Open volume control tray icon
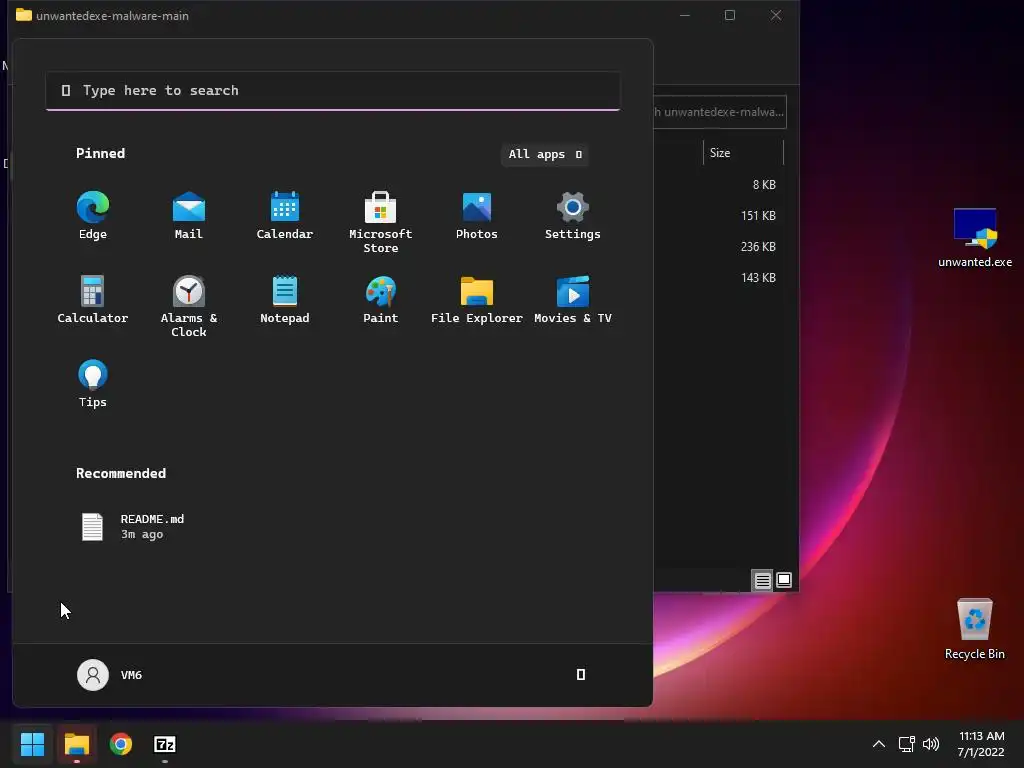This screenshot has height=768, width=1024. 931,744
